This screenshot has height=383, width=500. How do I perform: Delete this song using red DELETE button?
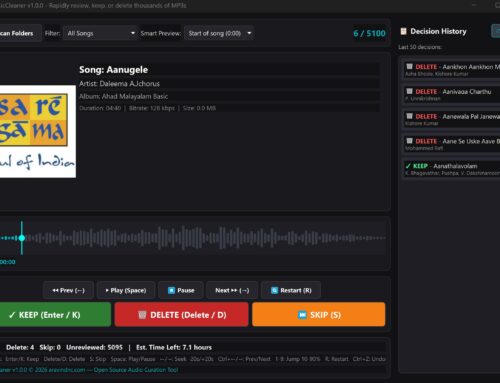coord(182,315)
